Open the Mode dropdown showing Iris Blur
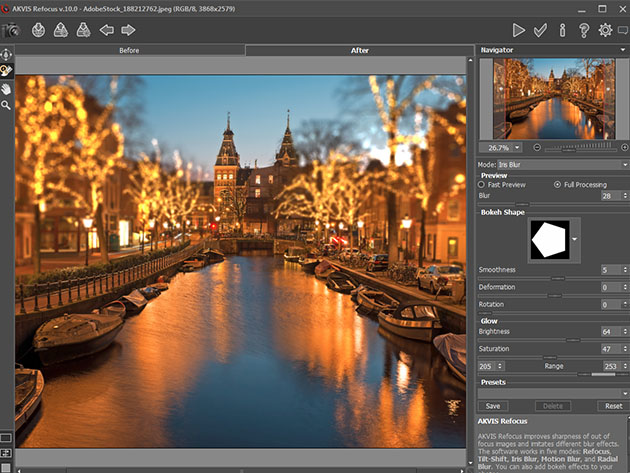 click(565, 164)
